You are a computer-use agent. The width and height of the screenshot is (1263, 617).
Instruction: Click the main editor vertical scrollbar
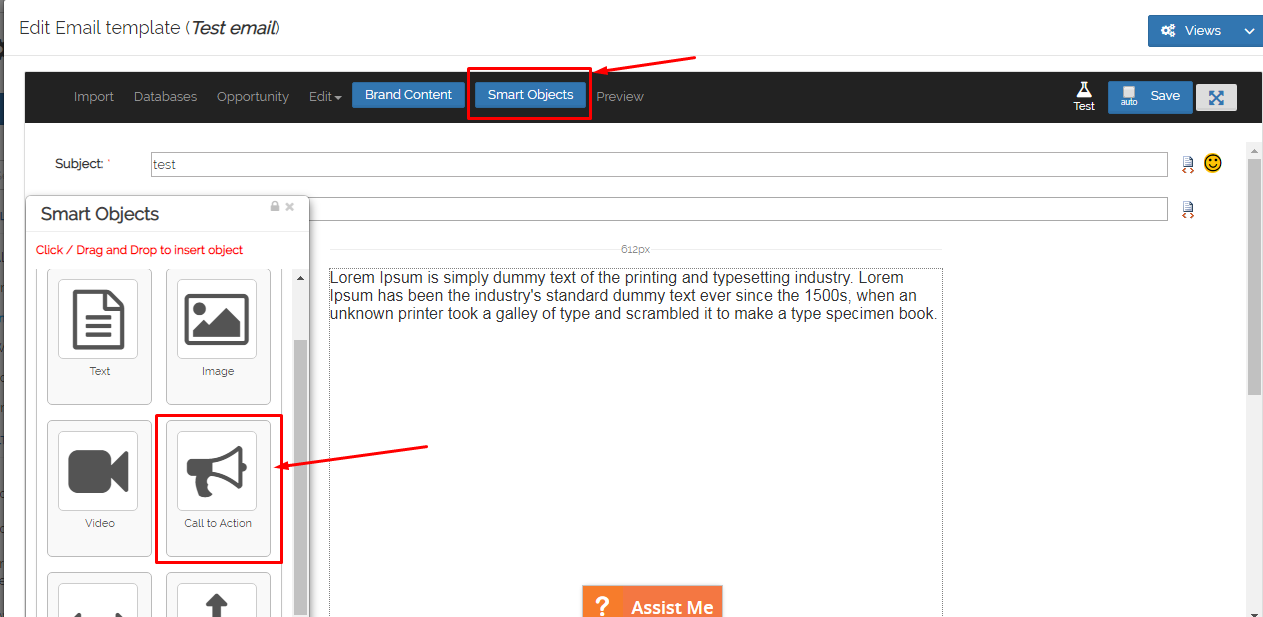[1255, 275]
